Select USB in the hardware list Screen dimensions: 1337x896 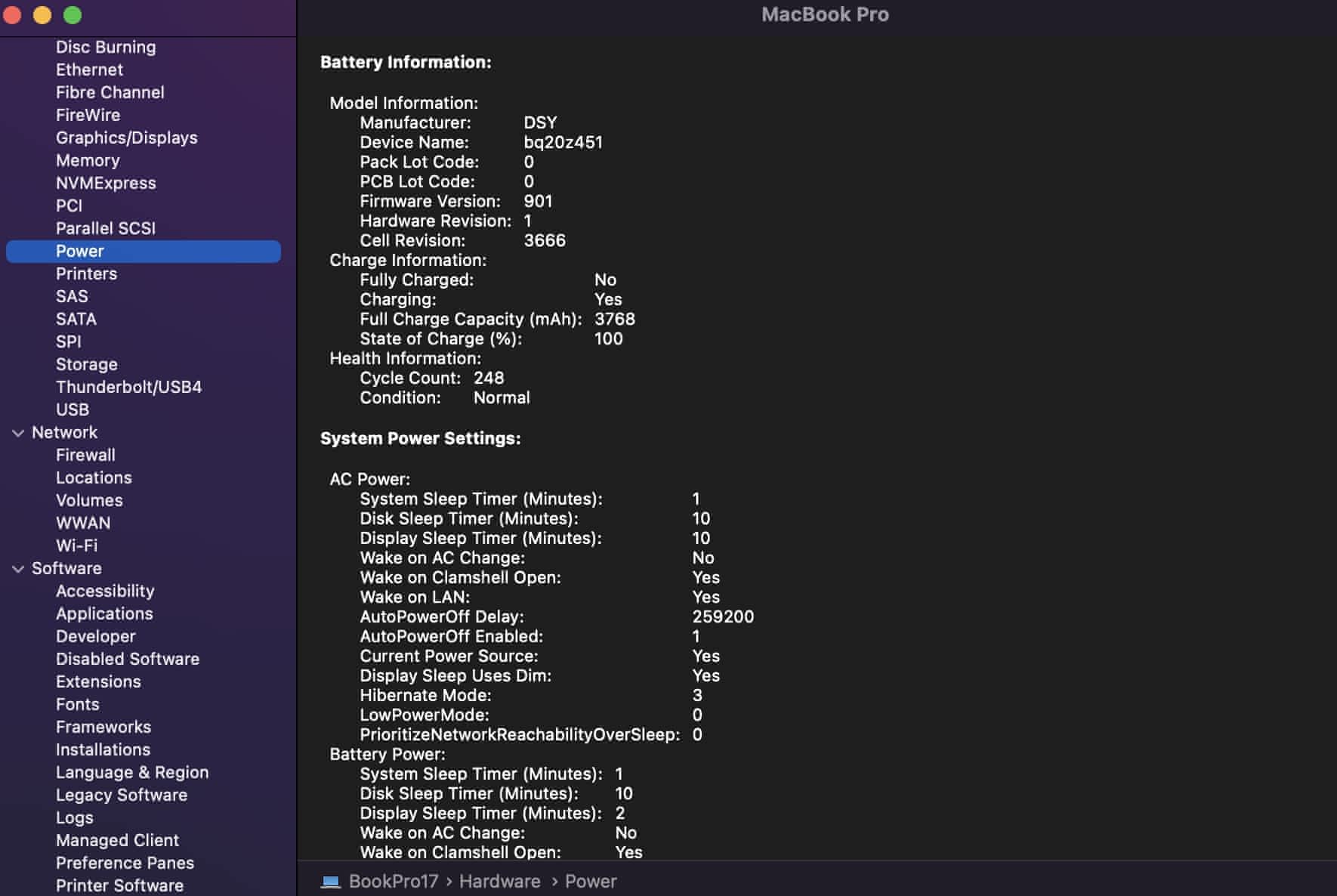point(73,409)
